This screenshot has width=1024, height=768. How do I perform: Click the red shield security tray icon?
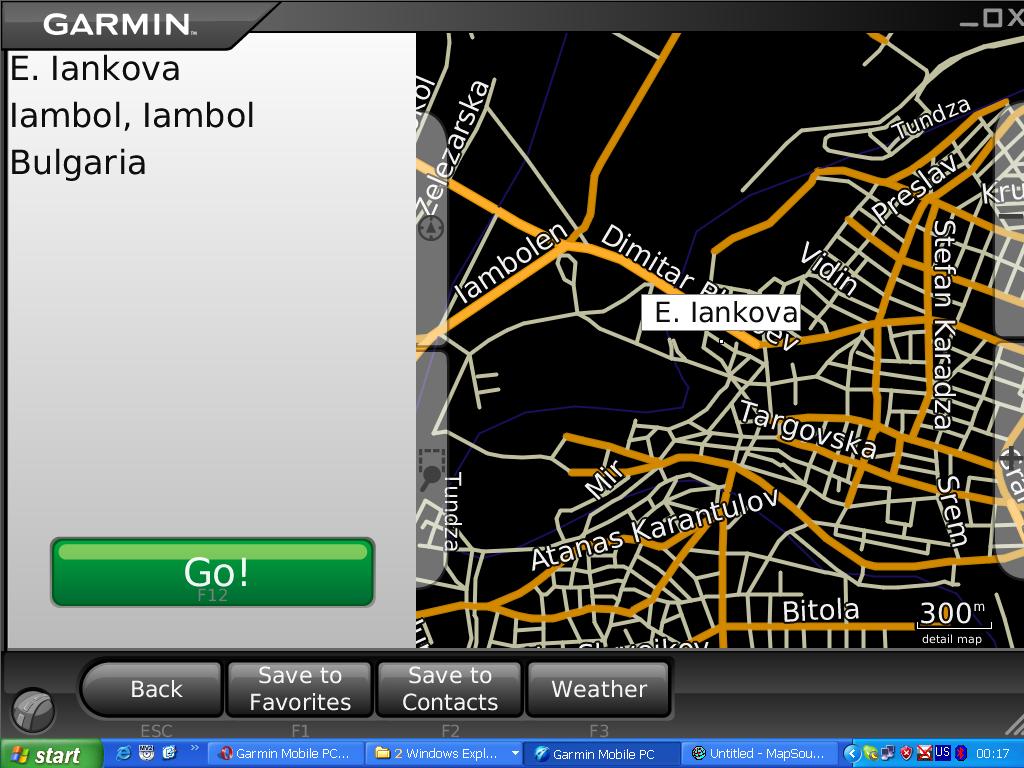coord(906,754)
